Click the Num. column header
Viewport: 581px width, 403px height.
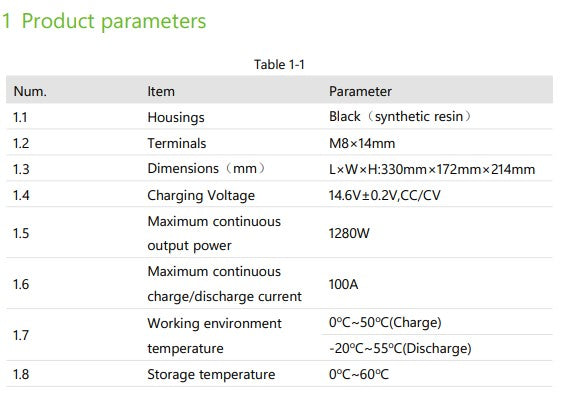30,91
